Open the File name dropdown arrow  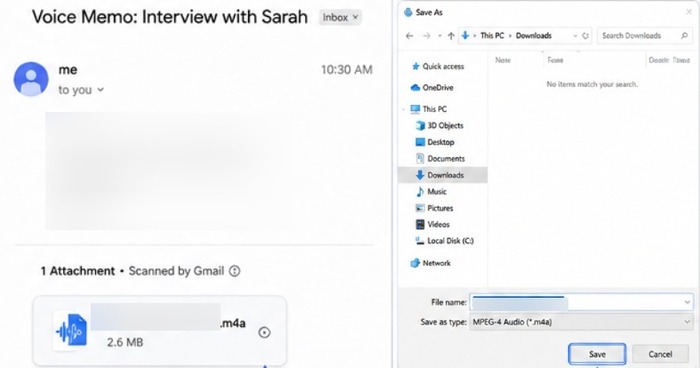tap(687, 302)
